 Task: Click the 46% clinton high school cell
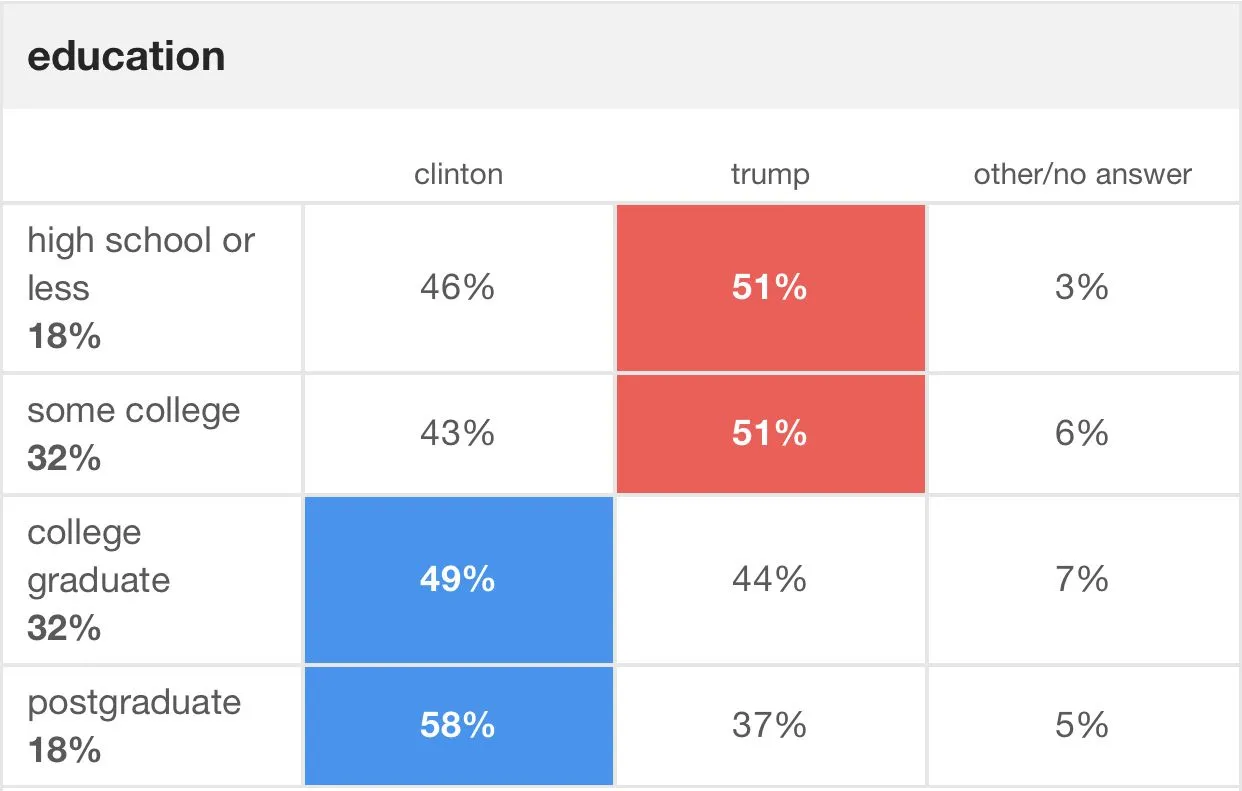click(458, 288)
